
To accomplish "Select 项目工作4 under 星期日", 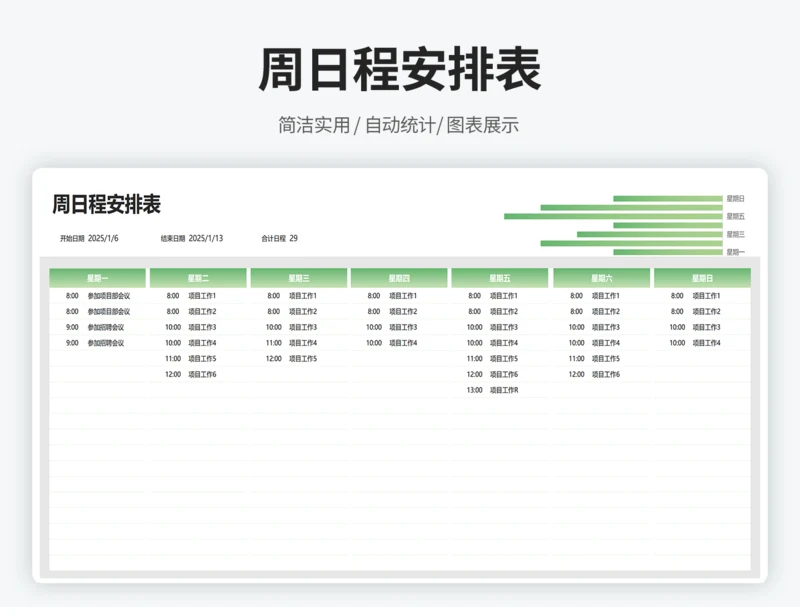I will click(707, 343).
